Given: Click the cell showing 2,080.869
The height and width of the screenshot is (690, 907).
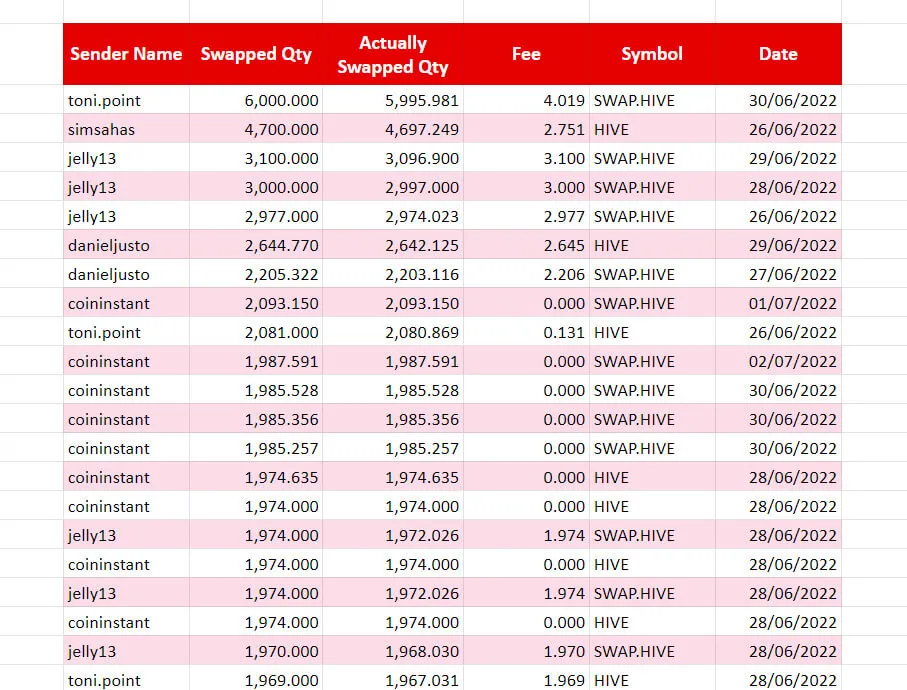Looking at the screenshot, I should tap(393, 331).
